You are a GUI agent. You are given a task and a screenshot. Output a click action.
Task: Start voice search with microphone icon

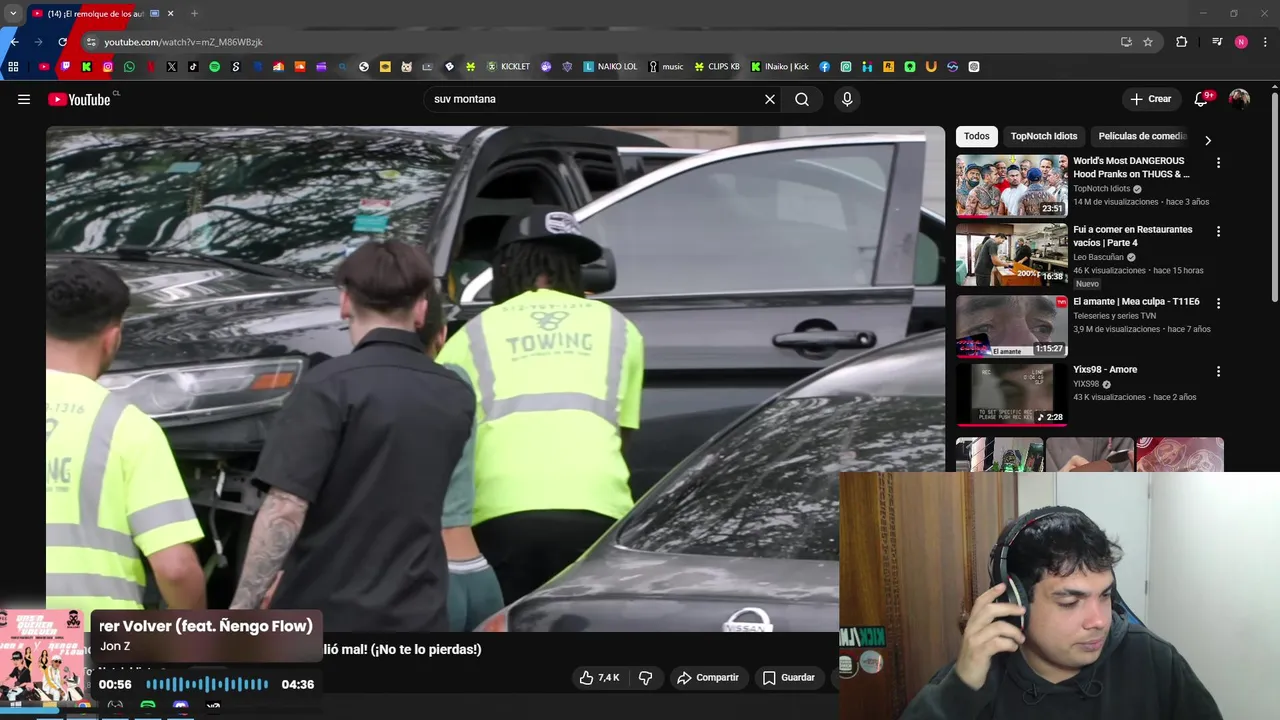847,99
